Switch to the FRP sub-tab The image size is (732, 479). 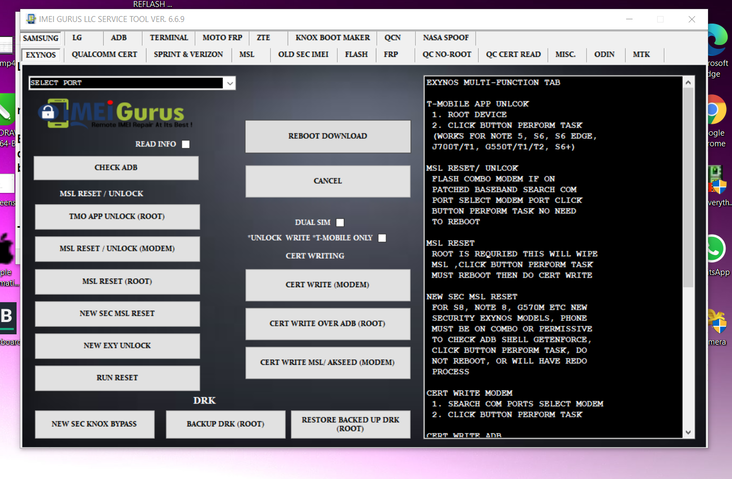tap(391, 55)
